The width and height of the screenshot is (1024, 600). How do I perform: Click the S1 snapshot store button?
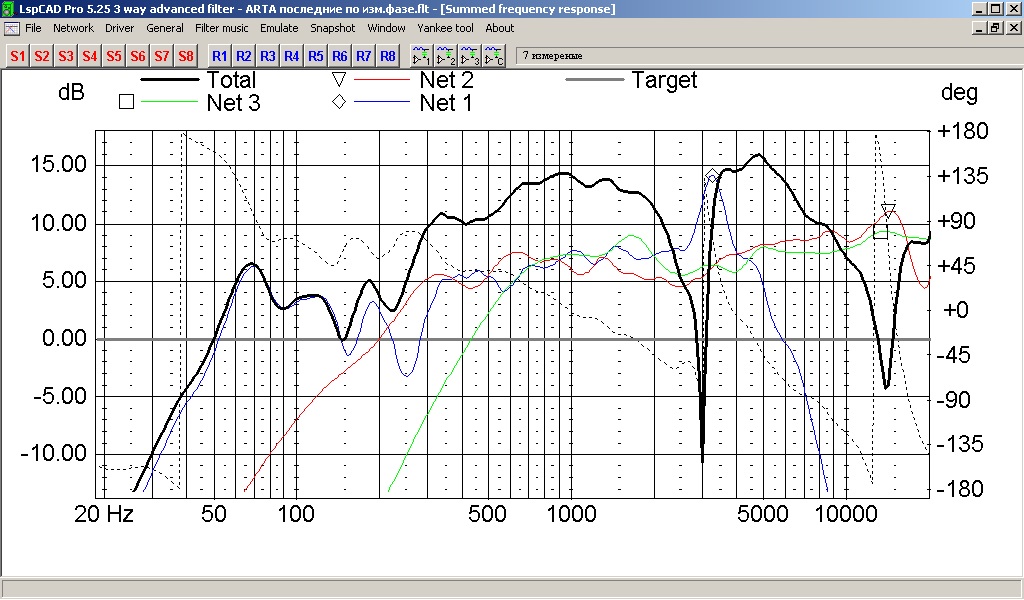coord(18,56)
